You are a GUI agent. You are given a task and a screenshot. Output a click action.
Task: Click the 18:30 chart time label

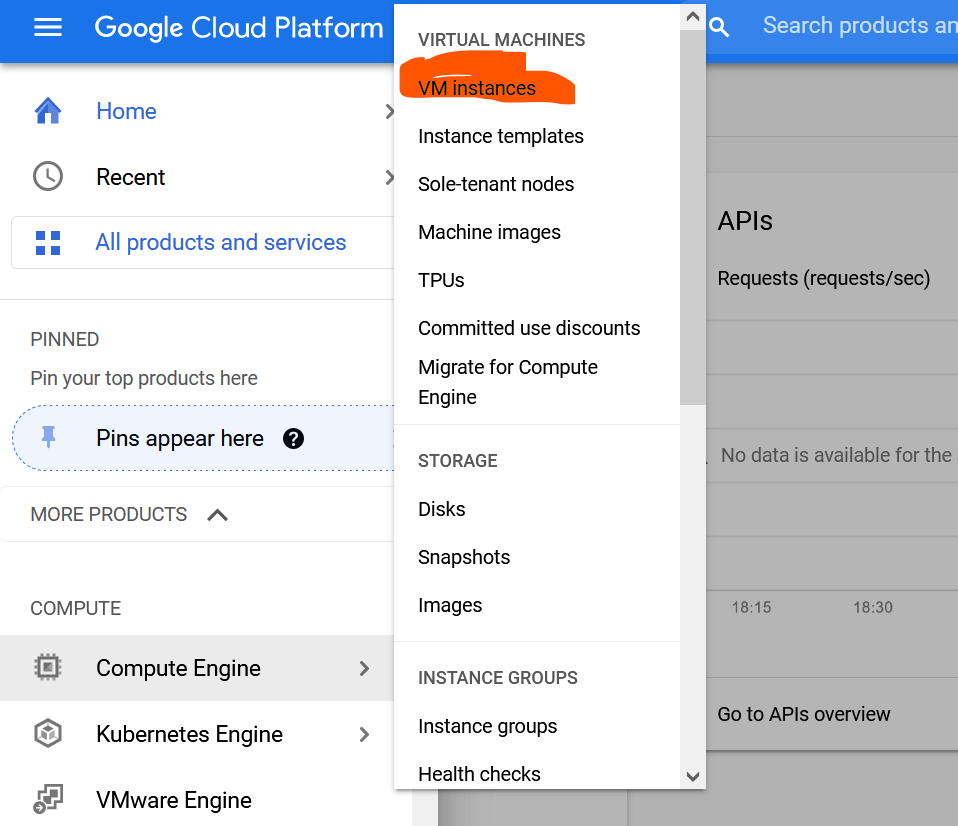point(872,607)
